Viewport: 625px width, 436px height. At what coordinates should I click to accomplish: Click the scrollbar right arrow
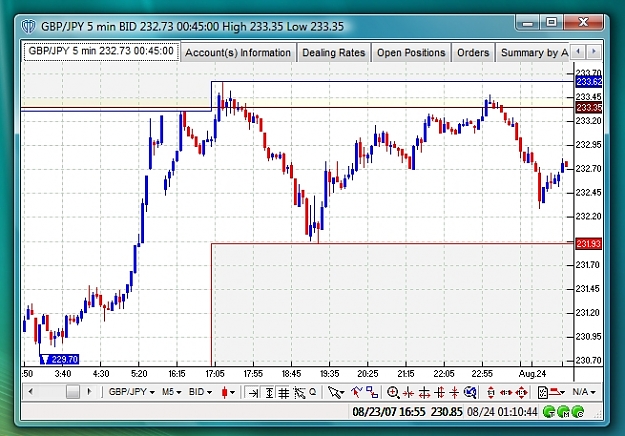point(89,392)
